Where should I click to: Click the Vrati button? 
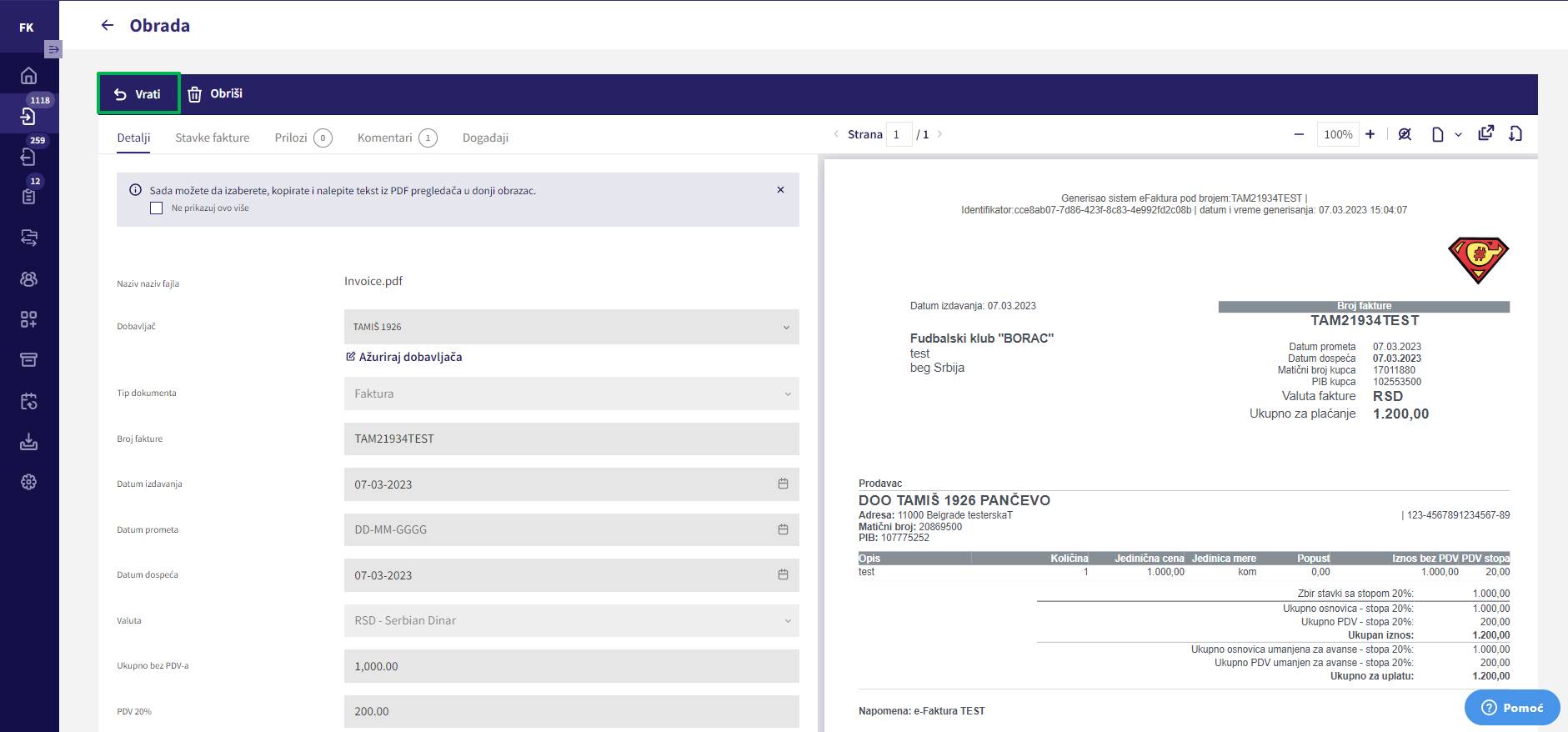click(x=138, y=93)
